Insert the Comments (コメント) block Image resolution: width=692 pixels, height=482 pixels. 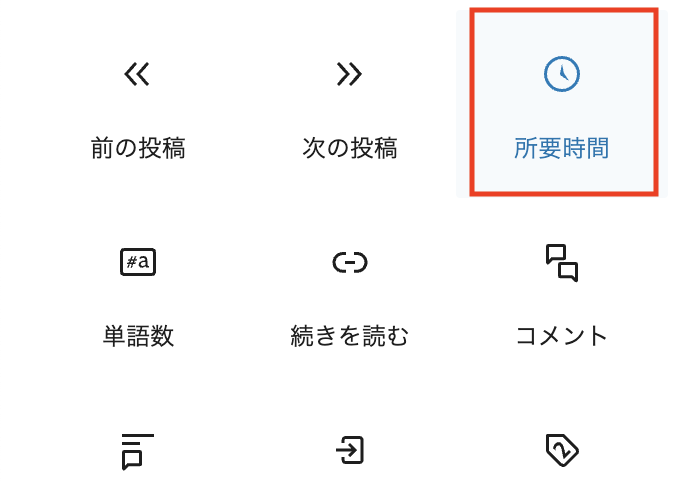coord(562,292)
